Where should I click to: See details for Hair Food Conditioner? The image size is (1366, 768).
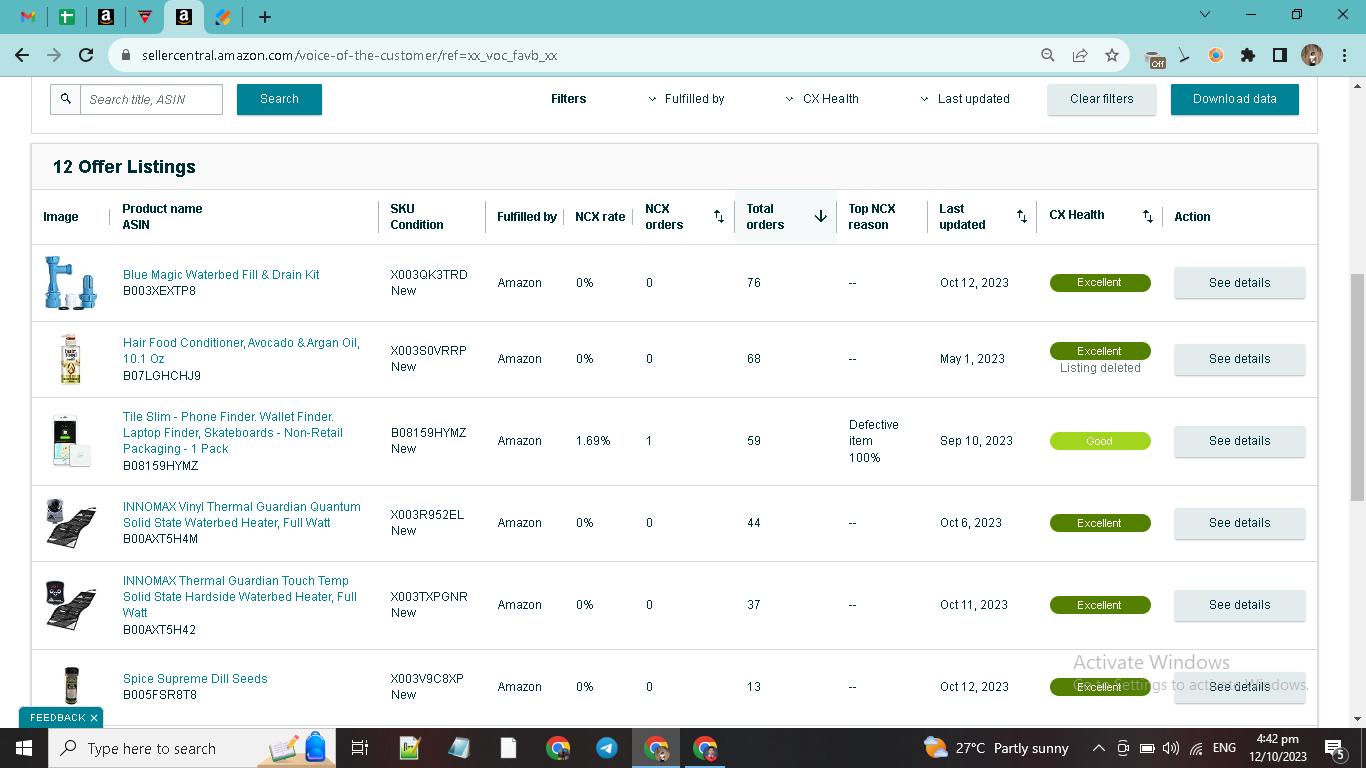(1239, 359)
